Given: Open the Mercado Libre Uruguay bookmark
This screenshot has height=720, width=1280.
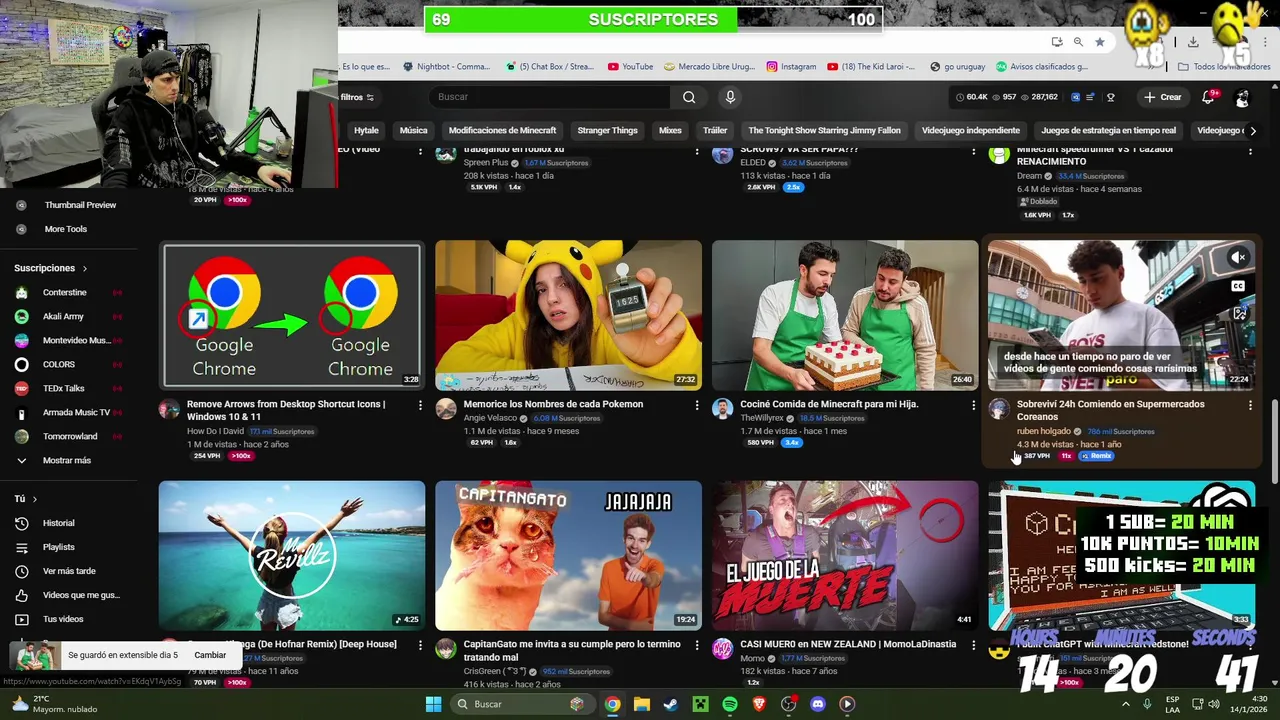Looking at the screenshot, I should tap(710, 67).
